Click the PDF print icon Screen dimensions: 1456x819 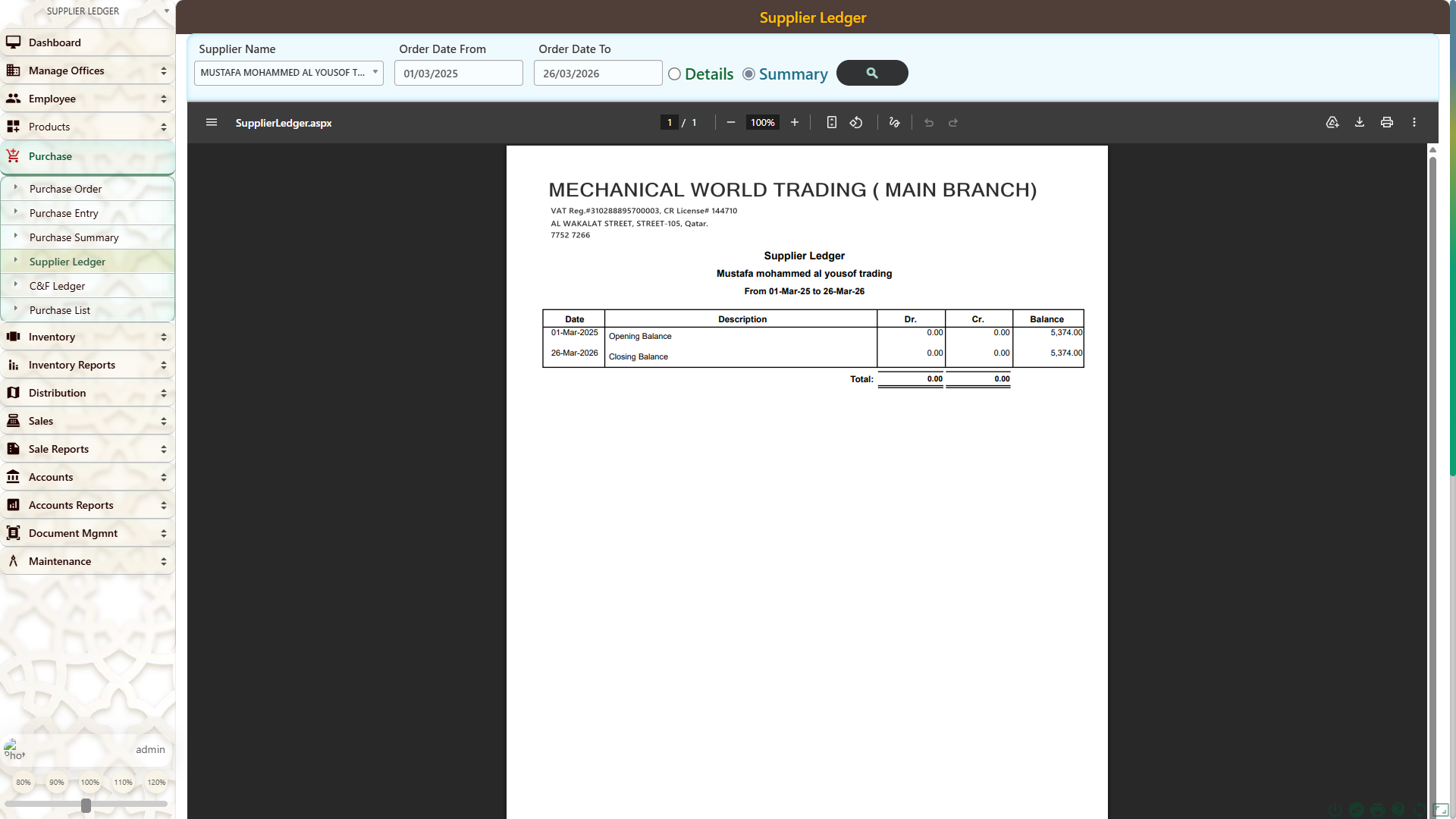point(1387,122)
